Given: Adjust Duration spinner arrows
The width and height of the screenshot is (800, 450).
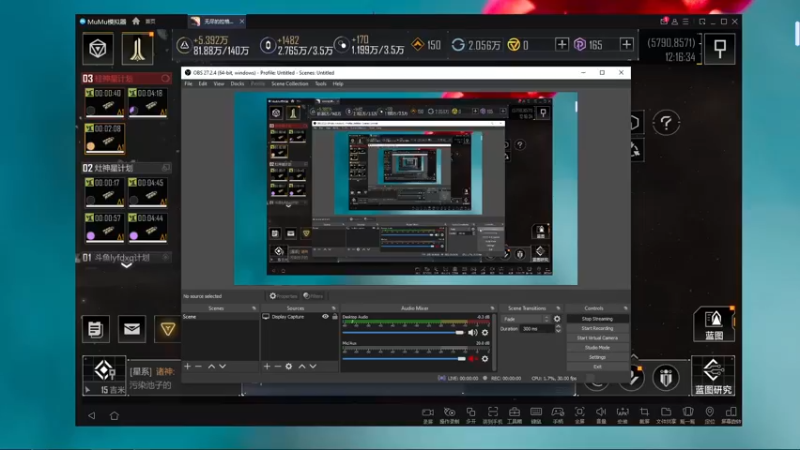Looking at the screenshot, I should (558, 329).
